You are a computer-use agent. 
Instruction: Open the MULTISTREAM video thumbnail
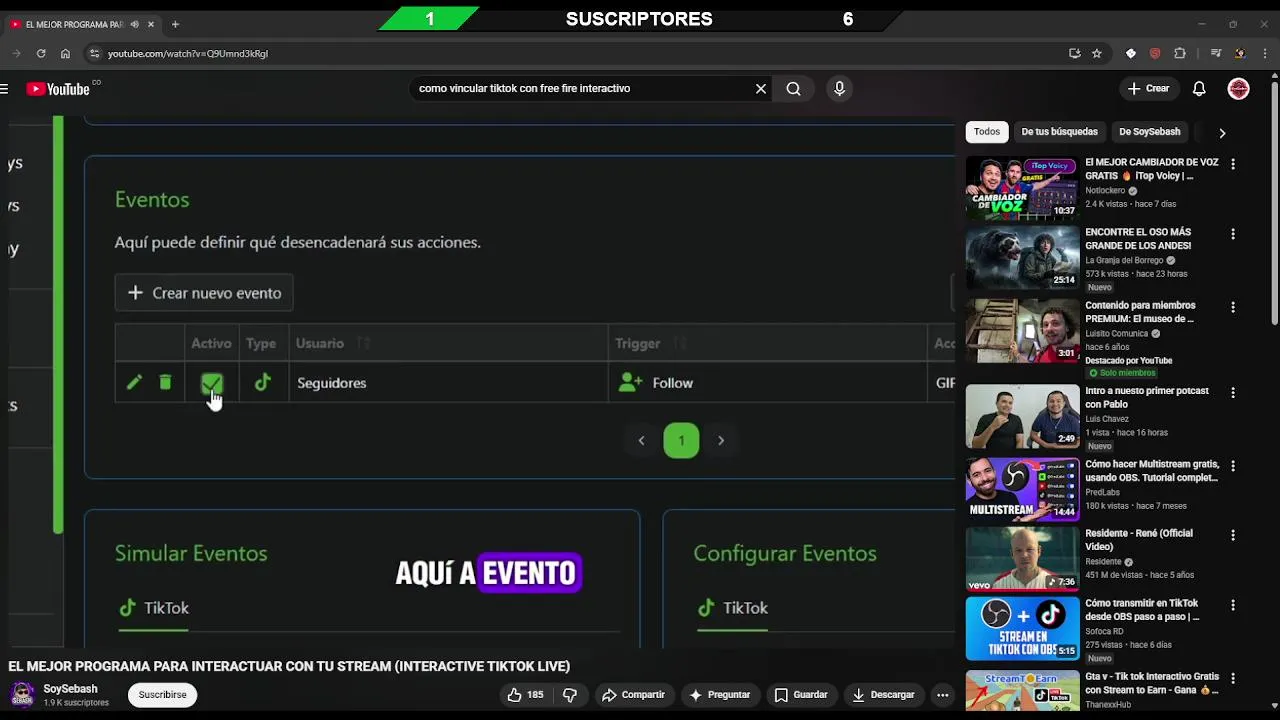[x=1022, y=490]
